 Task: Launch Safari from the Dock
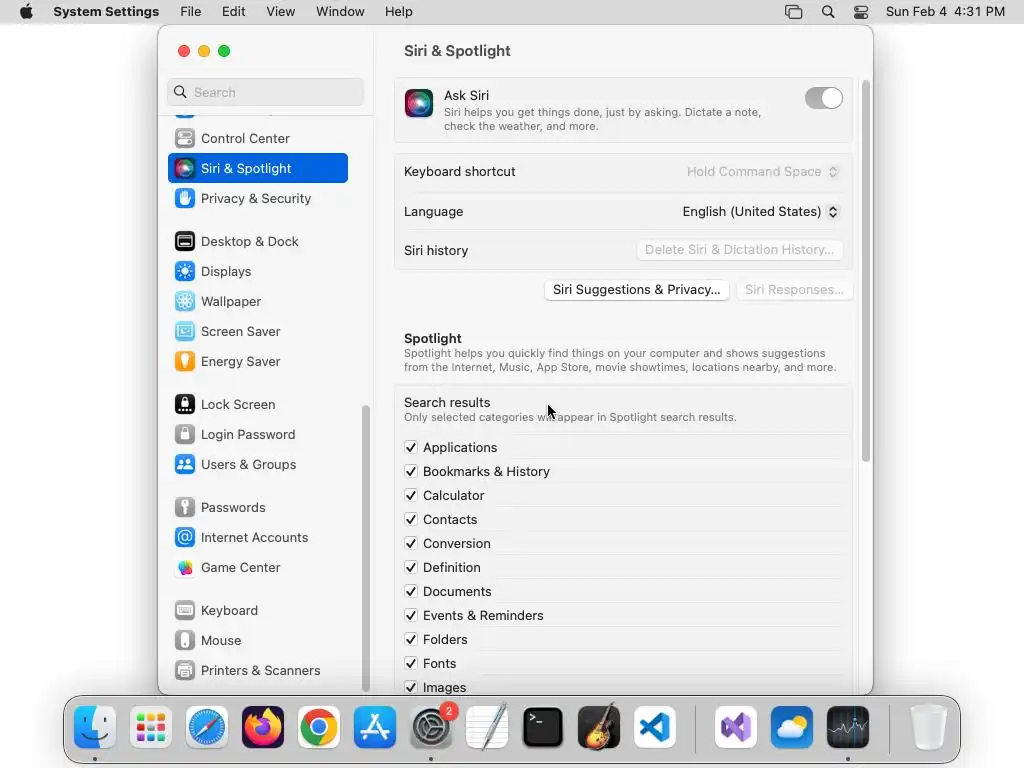pos(207,727)
